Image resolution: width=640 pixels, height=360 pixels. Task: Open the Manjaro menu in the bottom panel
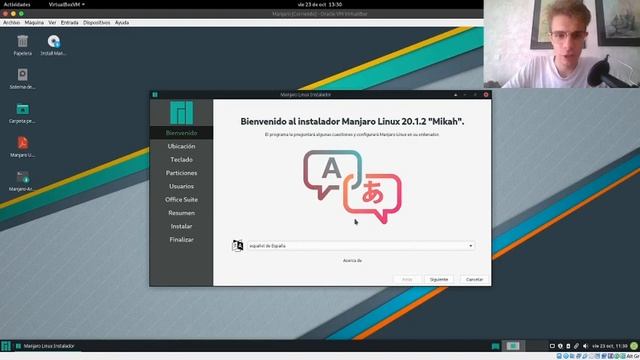pyautogui.click(x=6, y=346)
